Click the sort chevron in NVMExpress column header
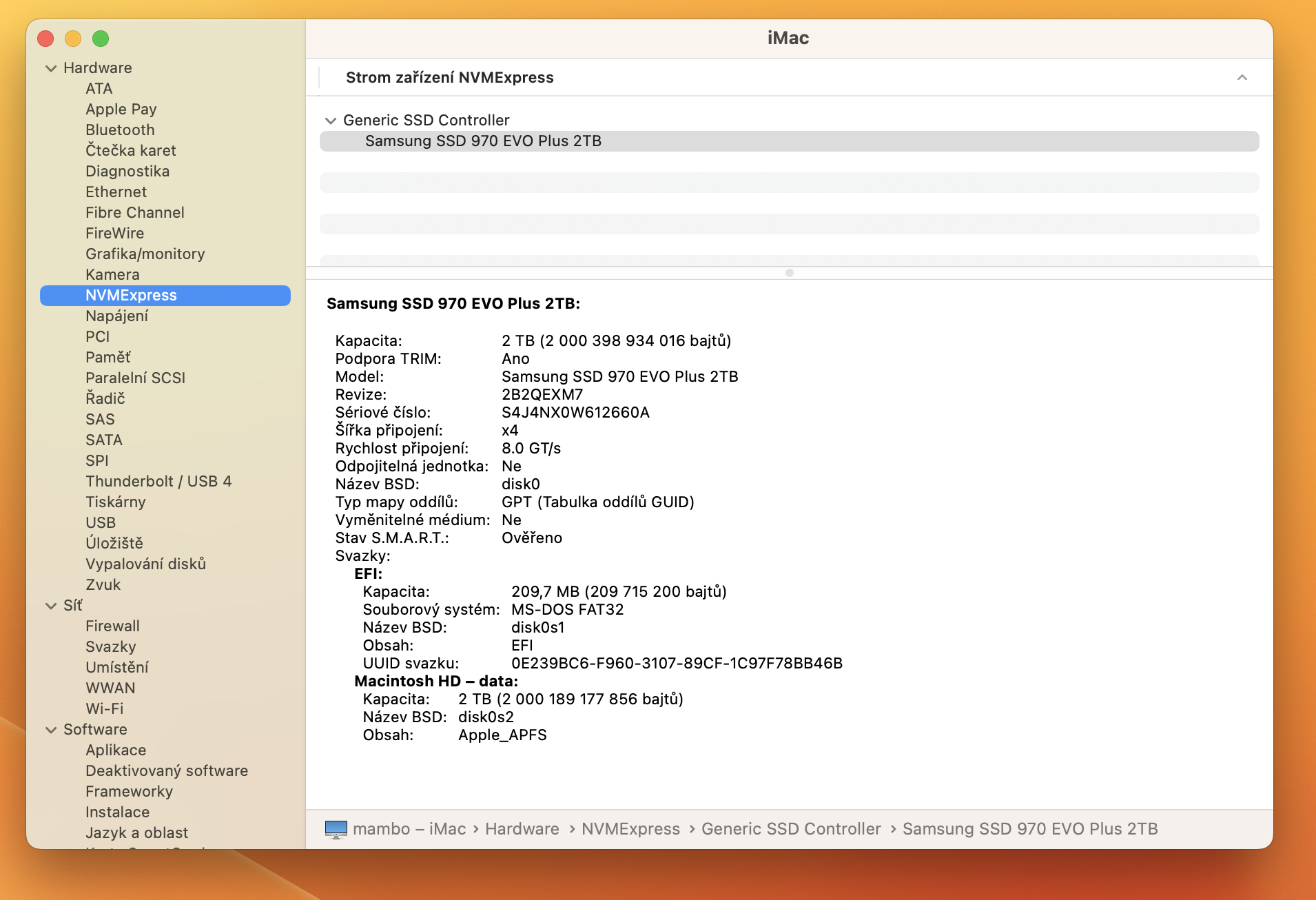The width and height of the screenshot is (1316, 900). pyautogui.click(x=1242, y=78)
